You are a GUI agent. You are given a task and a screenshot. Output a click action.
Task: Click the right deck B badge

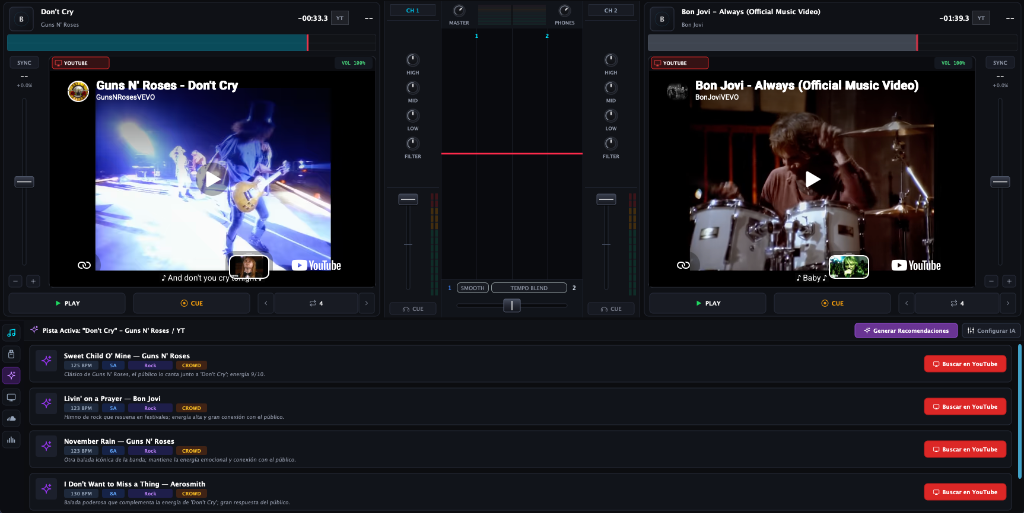pos(662,19)
